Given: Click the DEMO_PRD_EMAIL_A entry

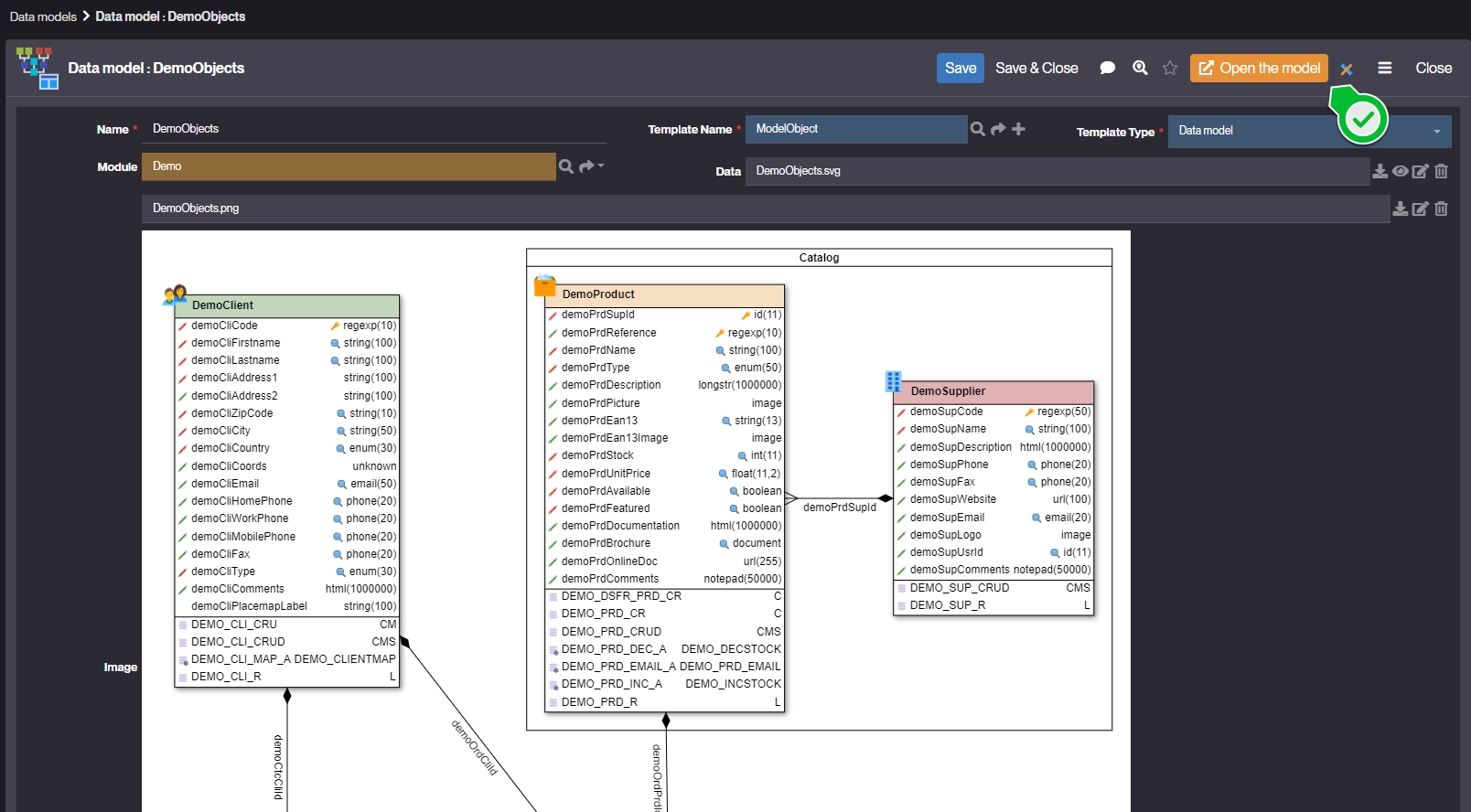Looking at the screenshot, I should (665, 667).
